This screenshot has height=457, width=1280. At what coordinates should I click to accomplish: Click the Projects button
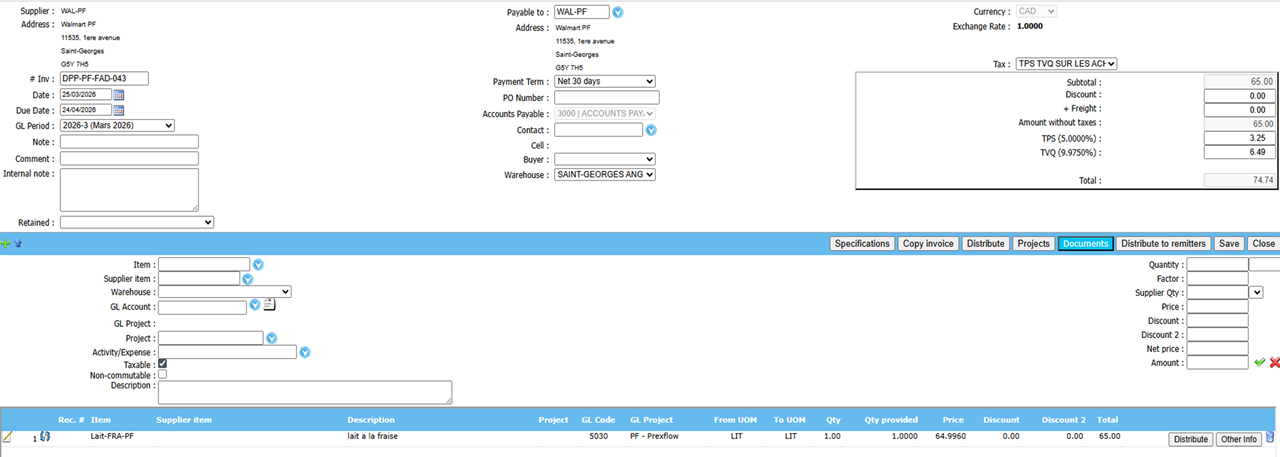click(1033, 244)
